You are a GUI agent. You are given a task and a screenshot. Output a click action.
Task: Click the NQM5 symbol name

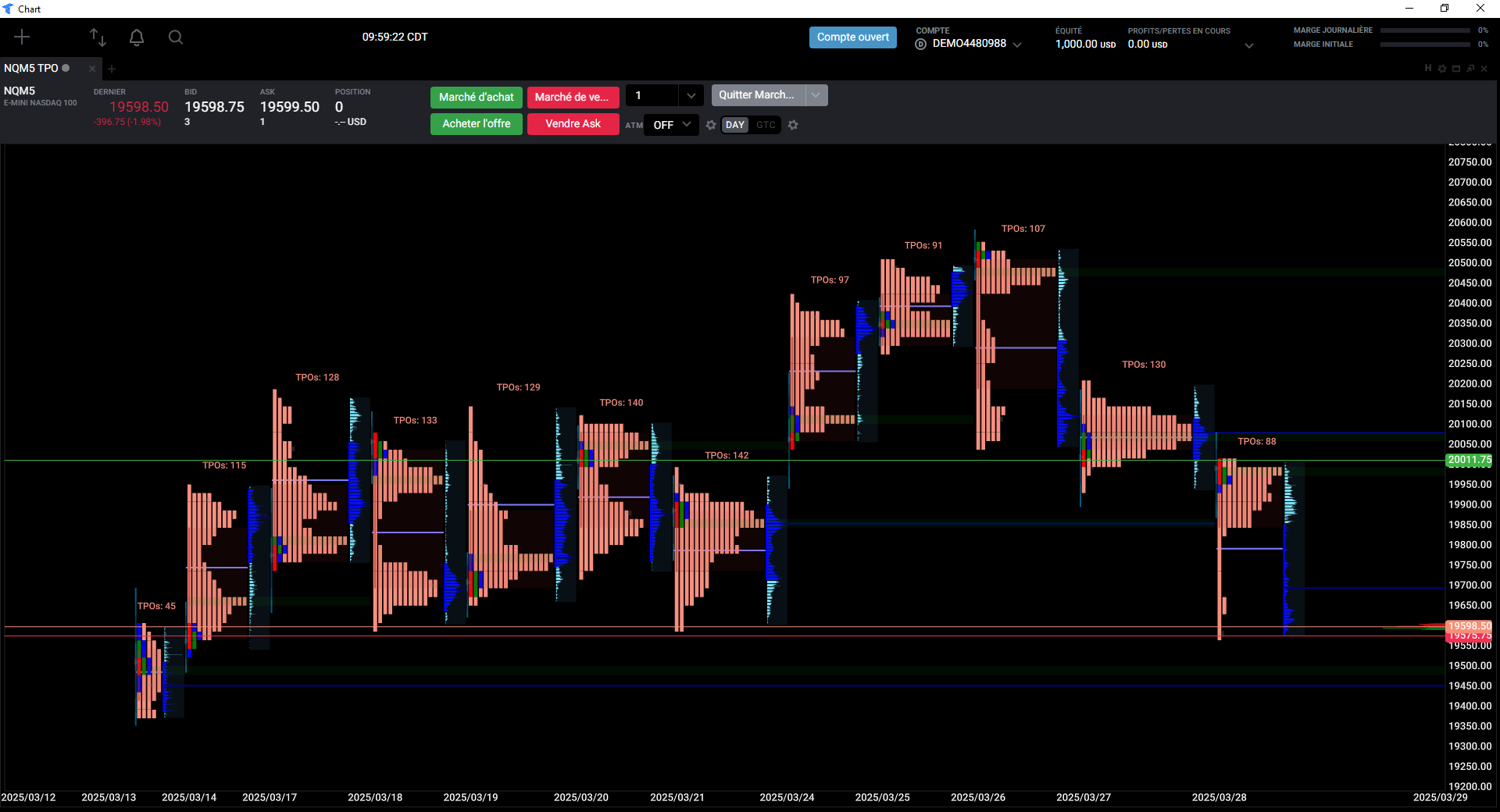[20, 91]
